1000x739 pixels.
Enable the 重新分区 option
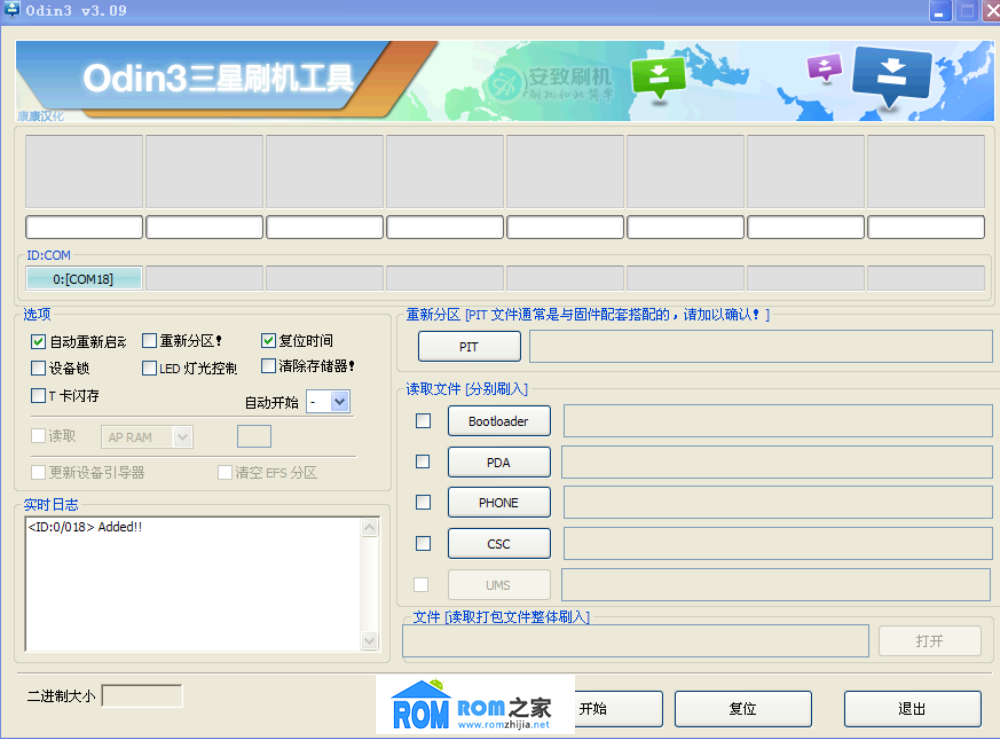click(148, 341)
